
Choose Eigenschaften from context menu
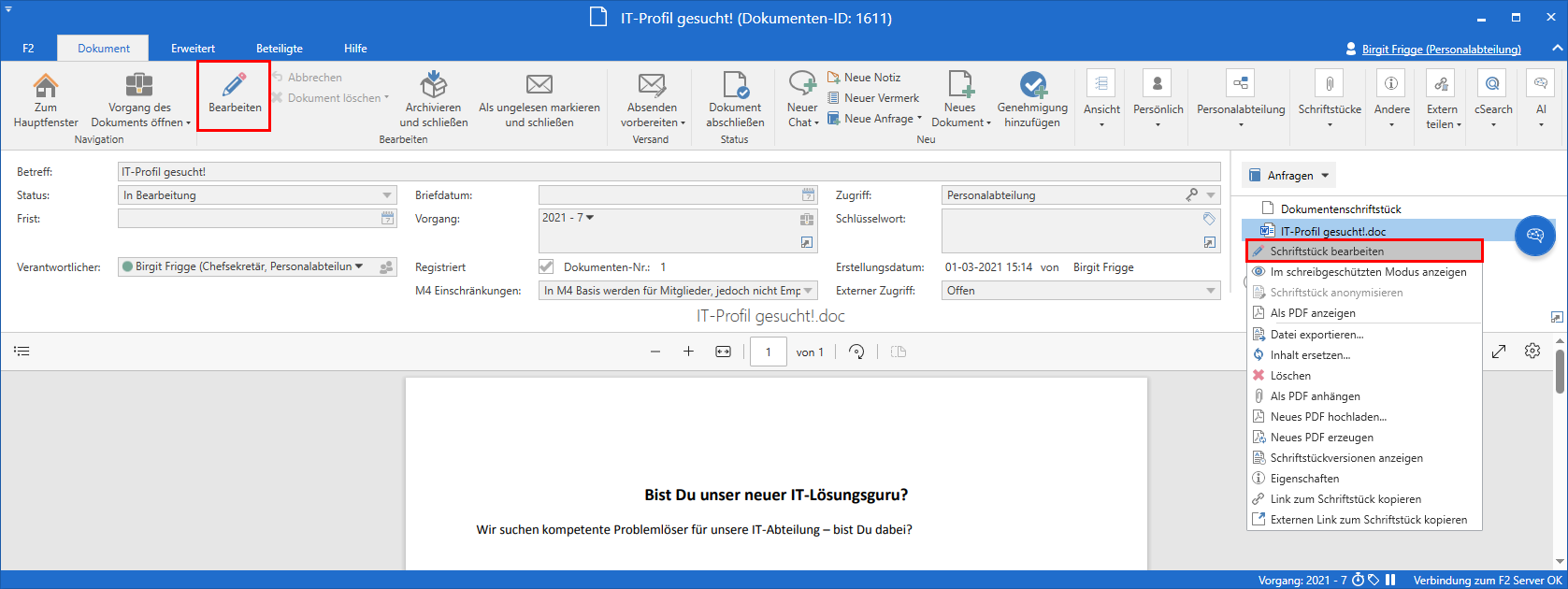[1303, 479]
